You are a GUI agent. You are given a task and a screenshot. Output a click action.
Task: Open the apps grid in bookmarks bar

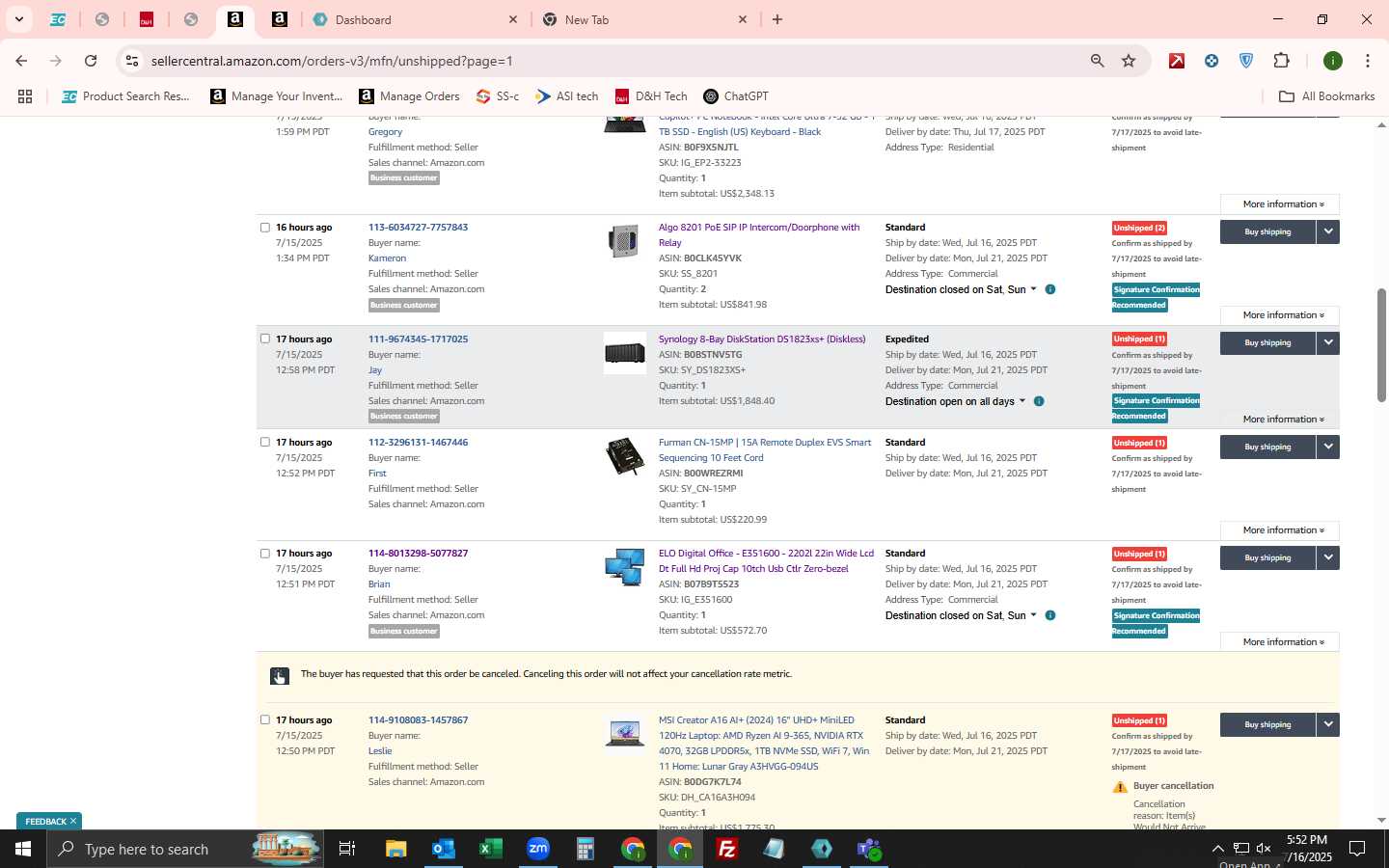tap(25, 96)
